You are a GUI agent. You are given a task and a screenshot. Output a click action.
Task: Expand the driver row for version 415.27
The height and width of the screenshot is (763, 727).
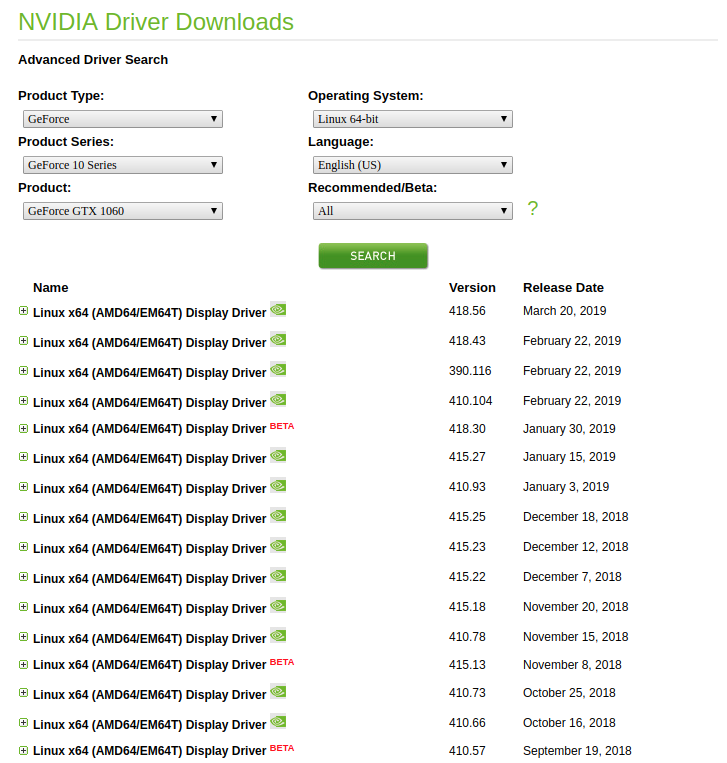pyautogui.click(x=23, y=456)
